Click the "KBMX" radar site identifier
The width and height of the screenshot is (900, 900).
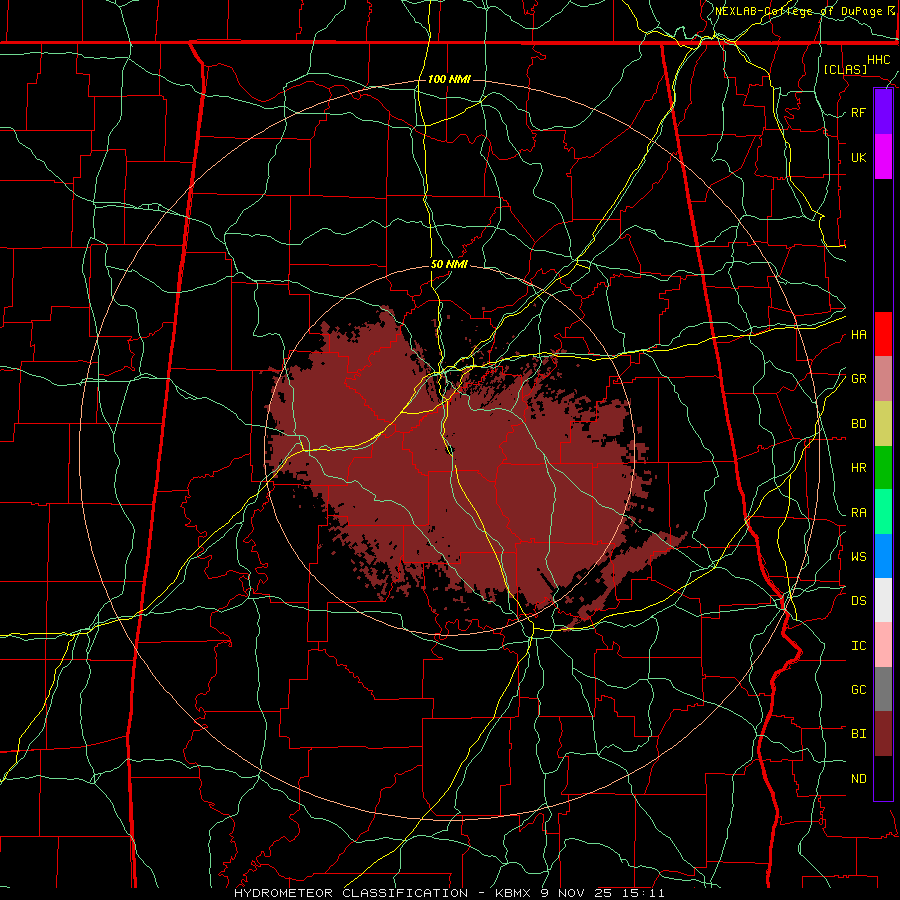[513, 893]
